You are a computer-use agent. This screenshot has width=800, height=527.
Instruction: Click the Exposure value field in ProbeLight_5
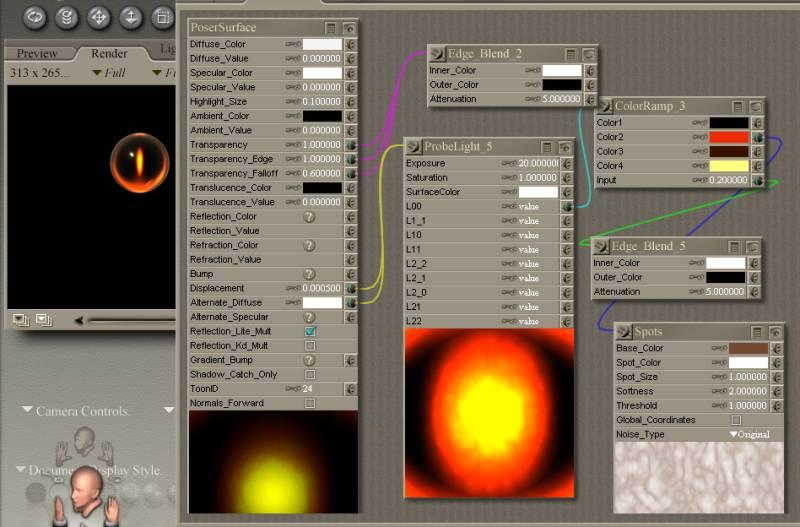pyautogui.click(x=540, y=163)
